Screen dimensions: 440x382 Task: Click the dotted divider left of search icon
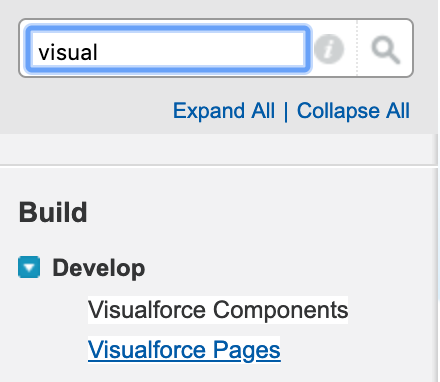click(357, 48)
